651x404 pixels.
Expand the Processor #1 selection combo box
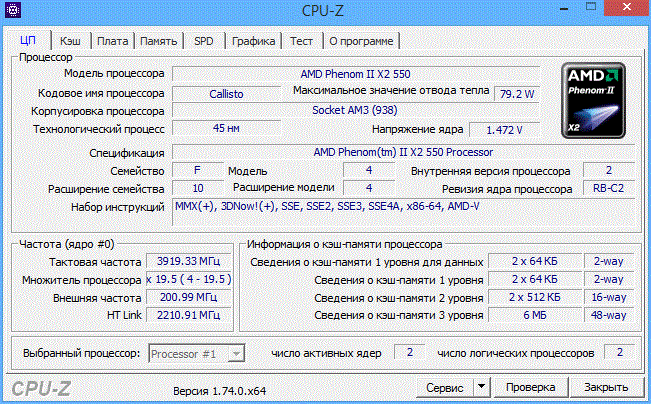[196, 354]
